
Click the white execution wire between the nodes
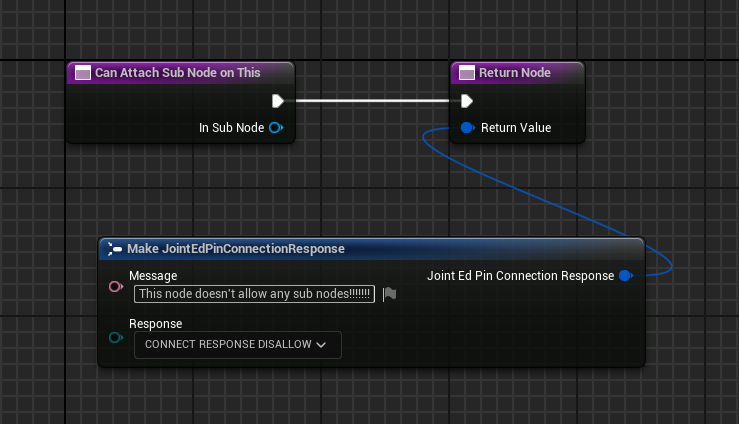click(372, 101)
